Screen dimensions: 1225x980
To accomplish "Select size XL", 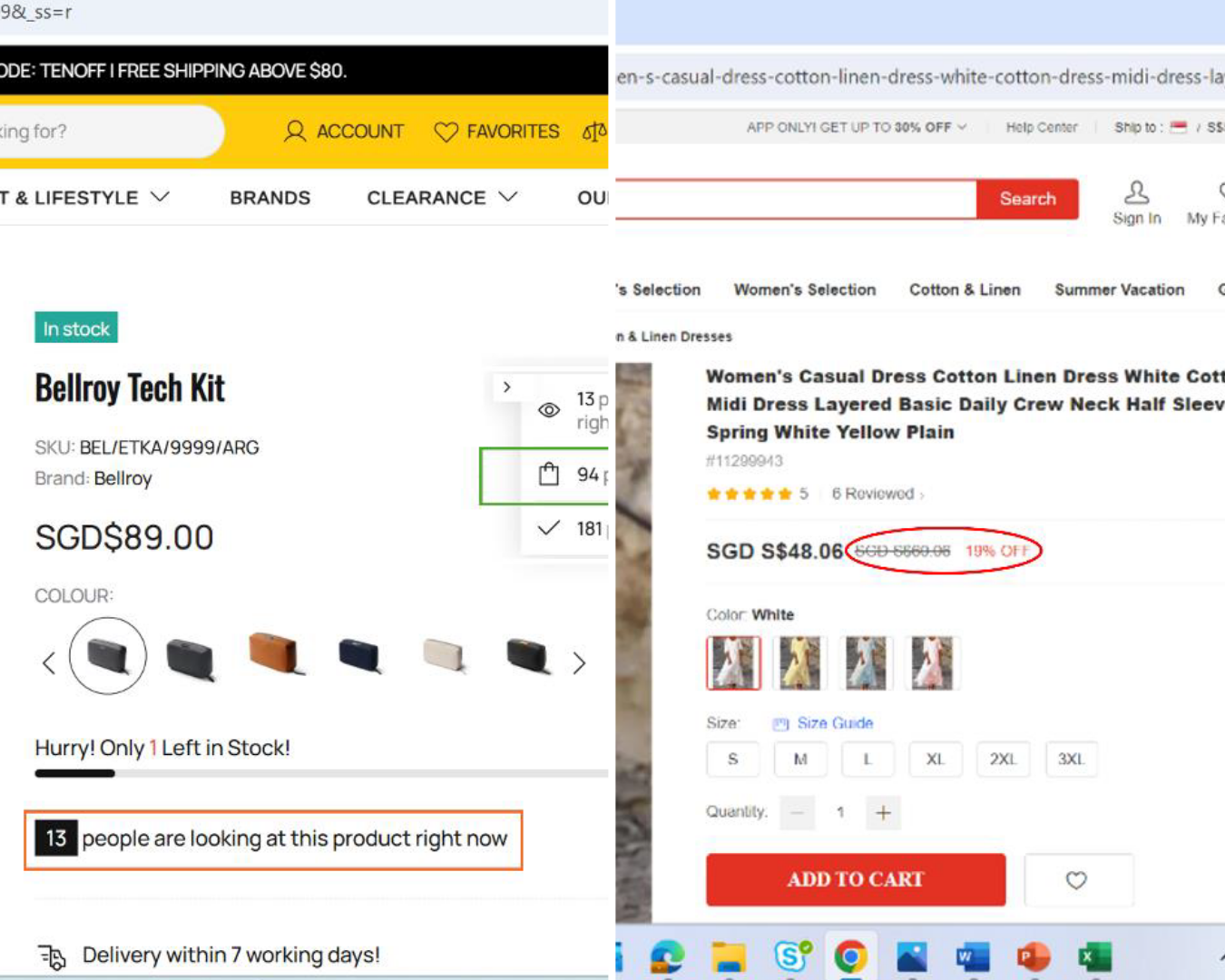I will click(x=936, y=759).
